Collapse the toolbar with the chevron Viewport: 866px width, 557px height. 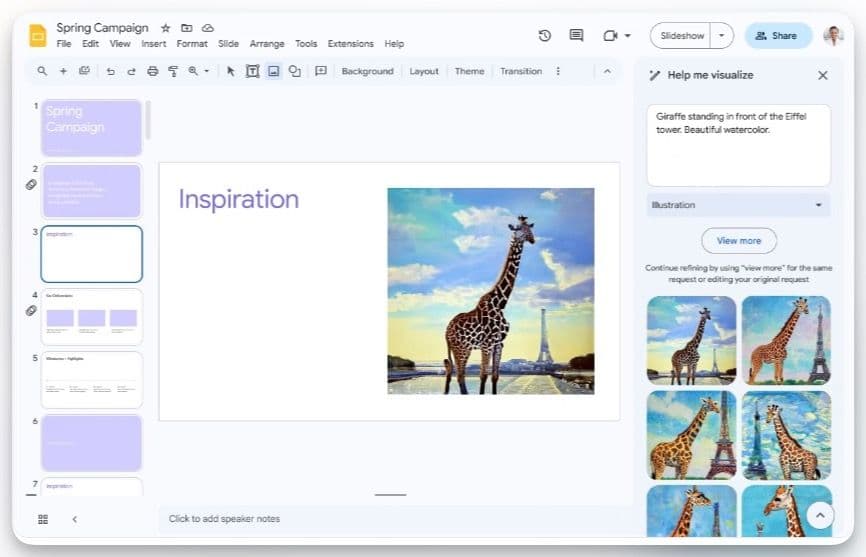click(607, 71)
